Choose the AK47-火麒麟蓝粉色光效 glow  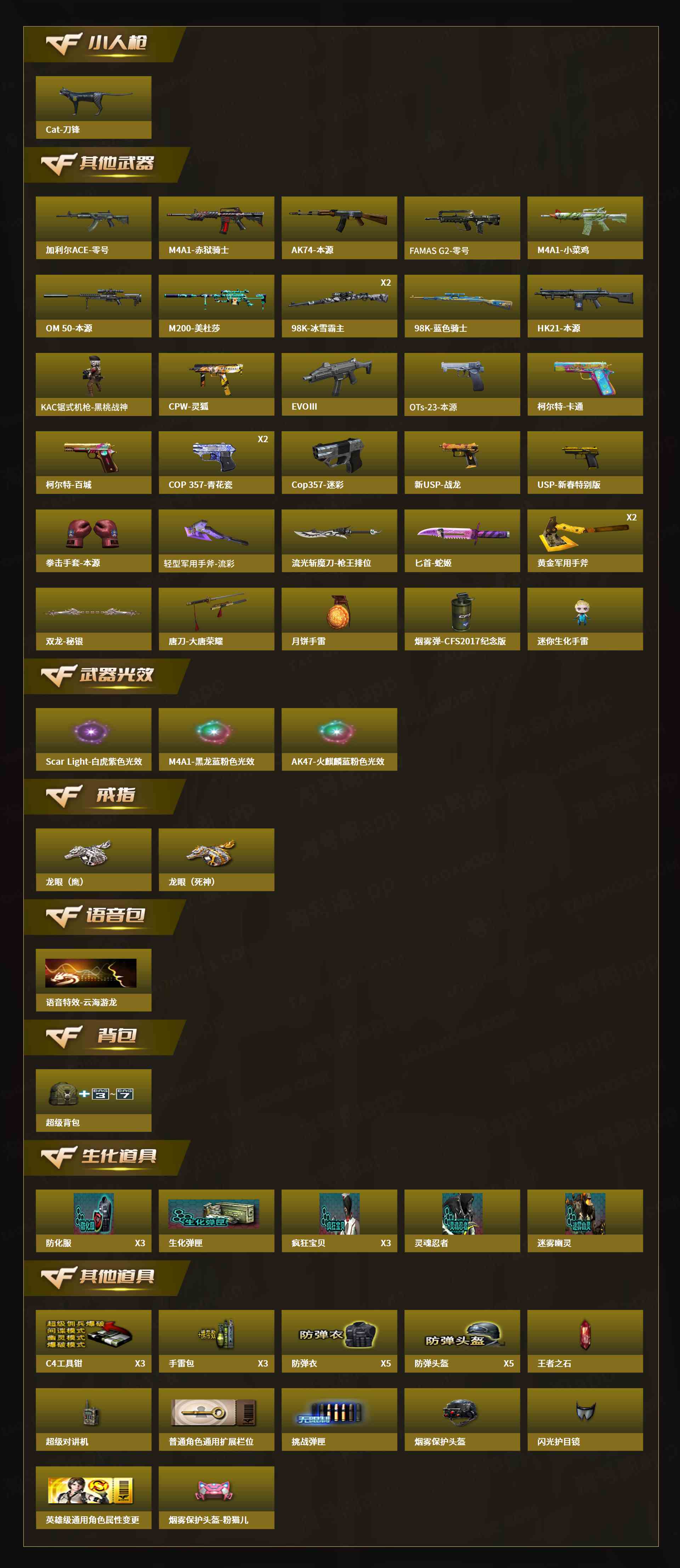(339, 739)
